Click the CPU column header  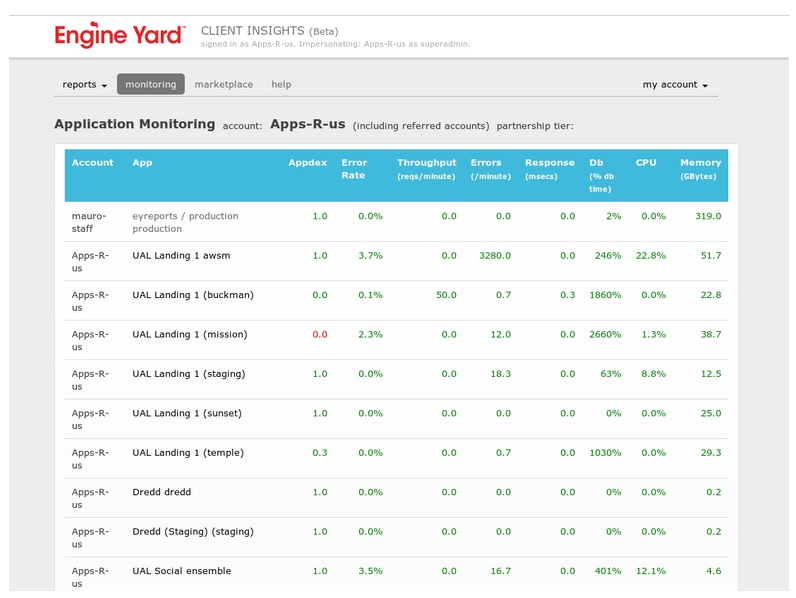[x=646, y=162]
